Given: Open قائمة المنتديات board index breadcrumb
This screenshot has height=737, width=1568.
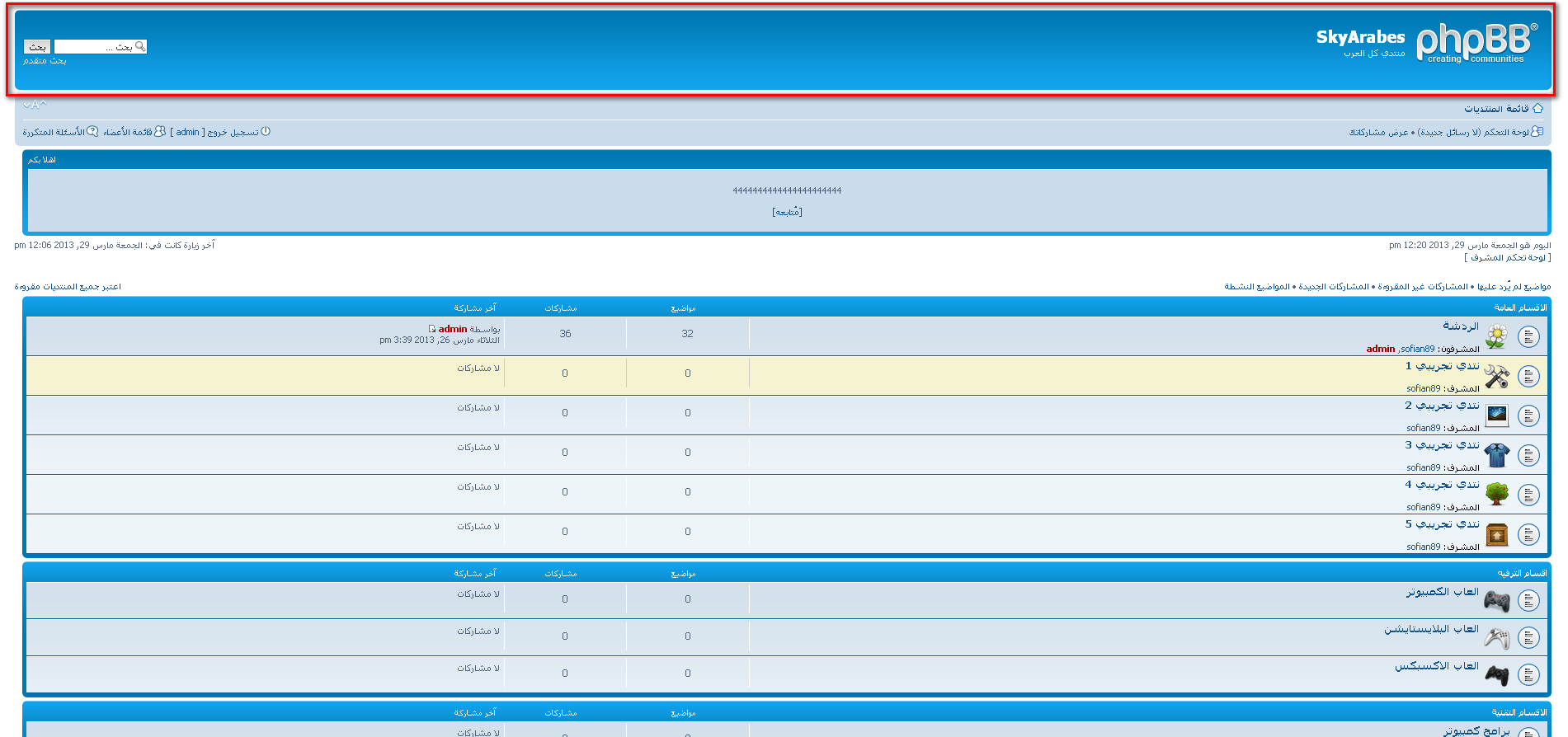Looking at the screenshot, I should pyautogui.click(x=1495, y=109).
